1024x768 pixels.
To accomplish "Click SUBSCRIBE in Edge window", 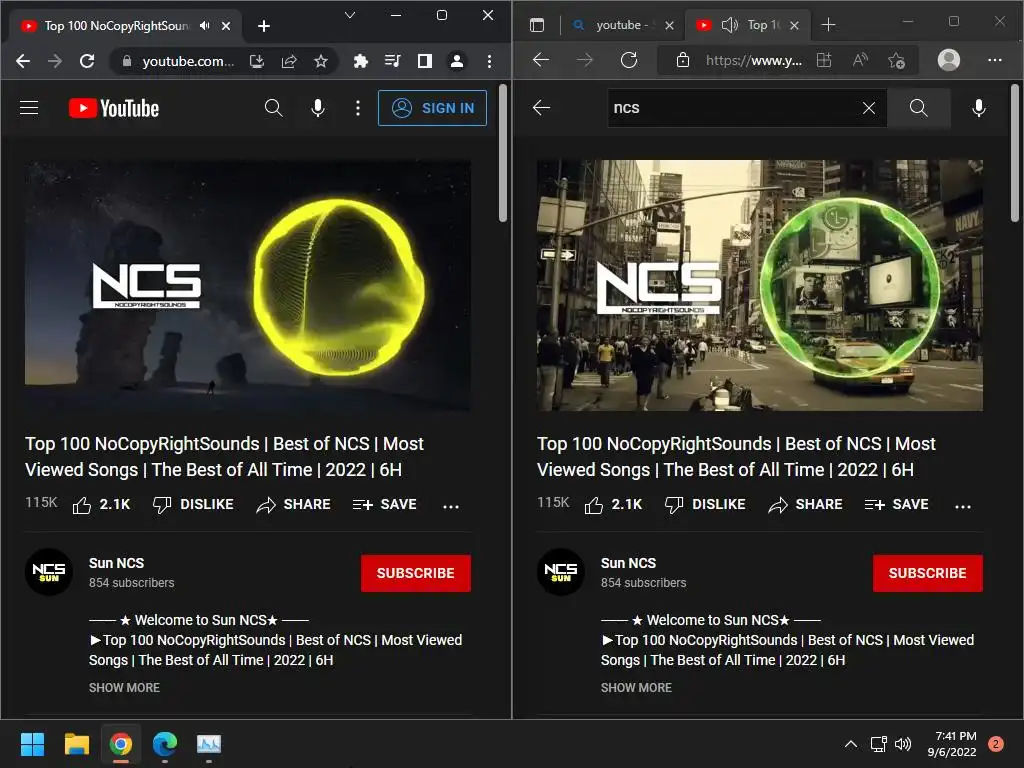I will click(927, 573).
